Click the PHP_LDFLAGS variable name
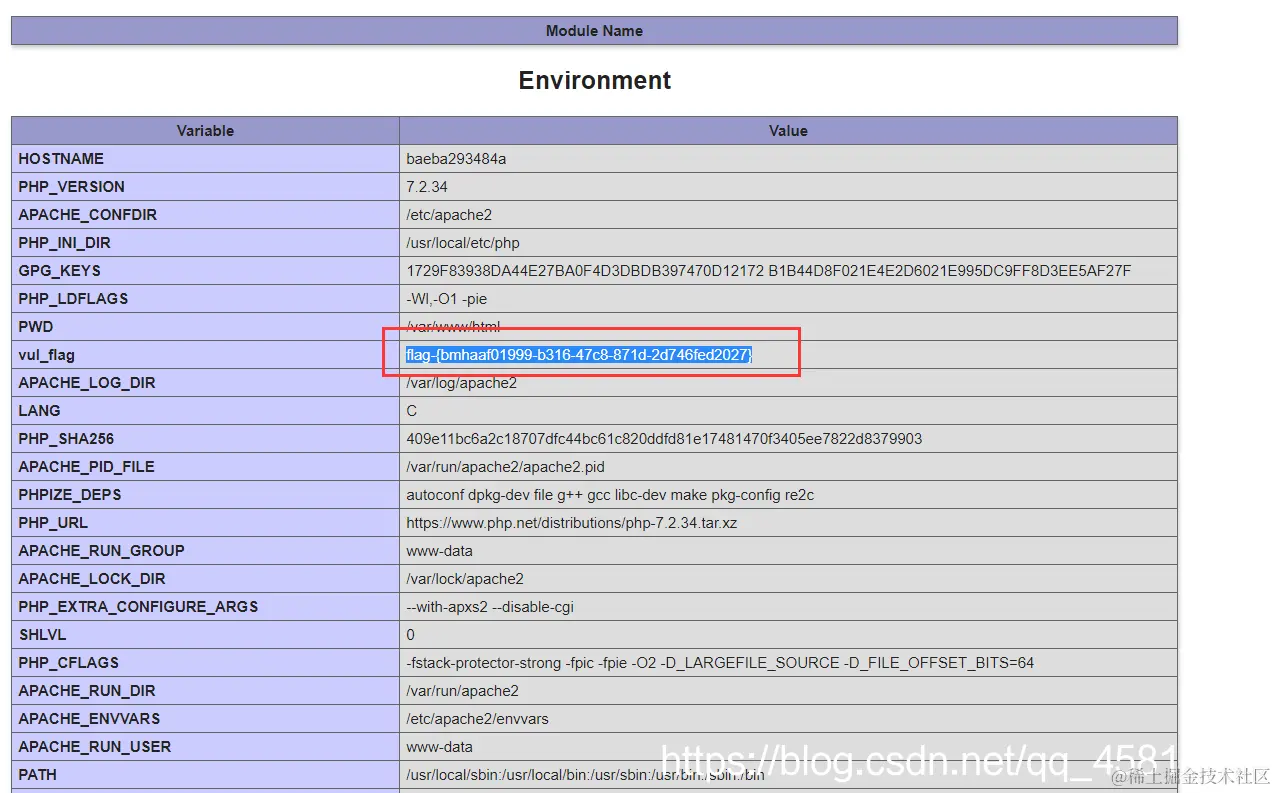The image size is (1277, 793). (73, 299)
